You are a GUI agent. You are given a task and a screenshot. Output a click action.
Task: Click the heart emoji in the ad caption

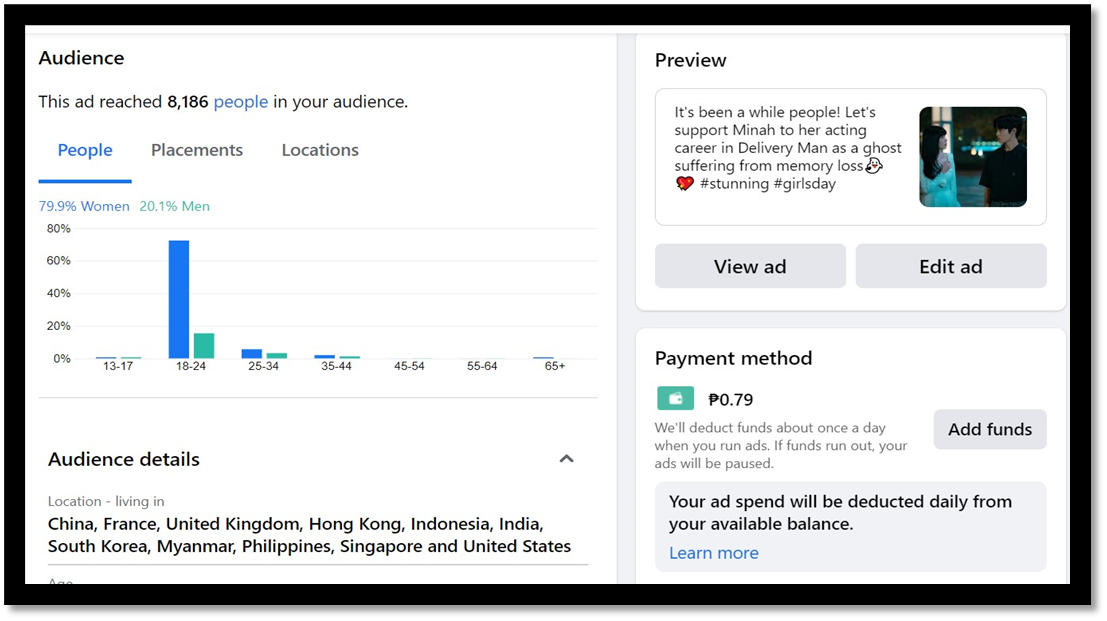pos(685,184)
